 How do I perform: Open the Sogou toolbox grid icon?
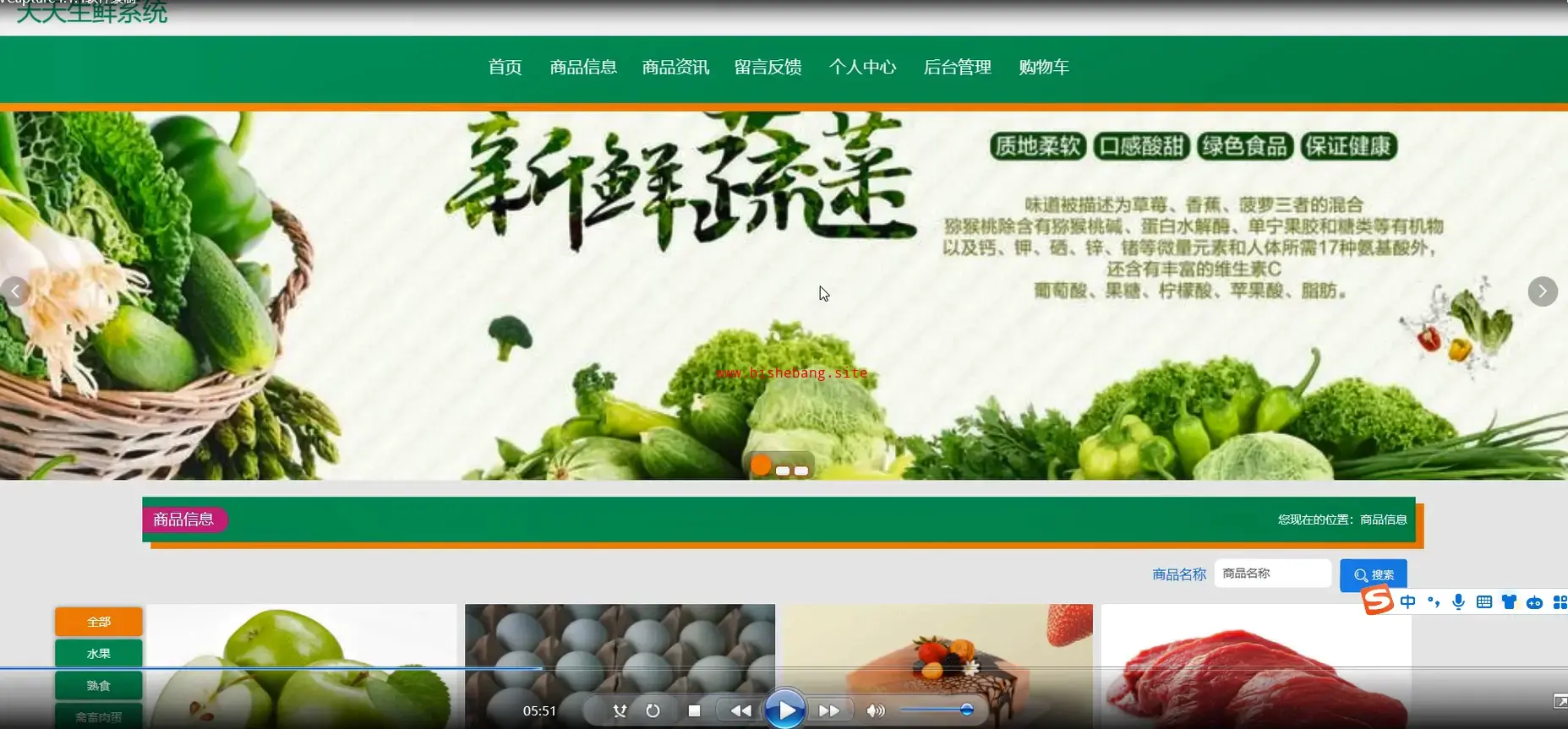click(x=1560, y=602)
